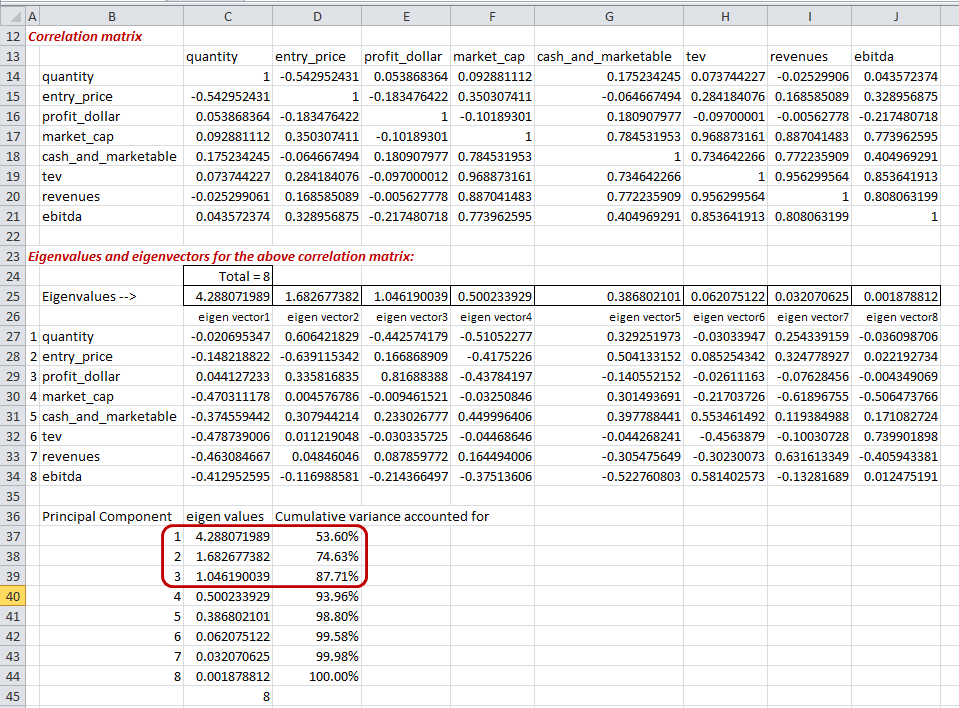The width and height of the screenshot is (959, 708).
Task: Select the highlighted row 40 header
Action: point(12,597)
